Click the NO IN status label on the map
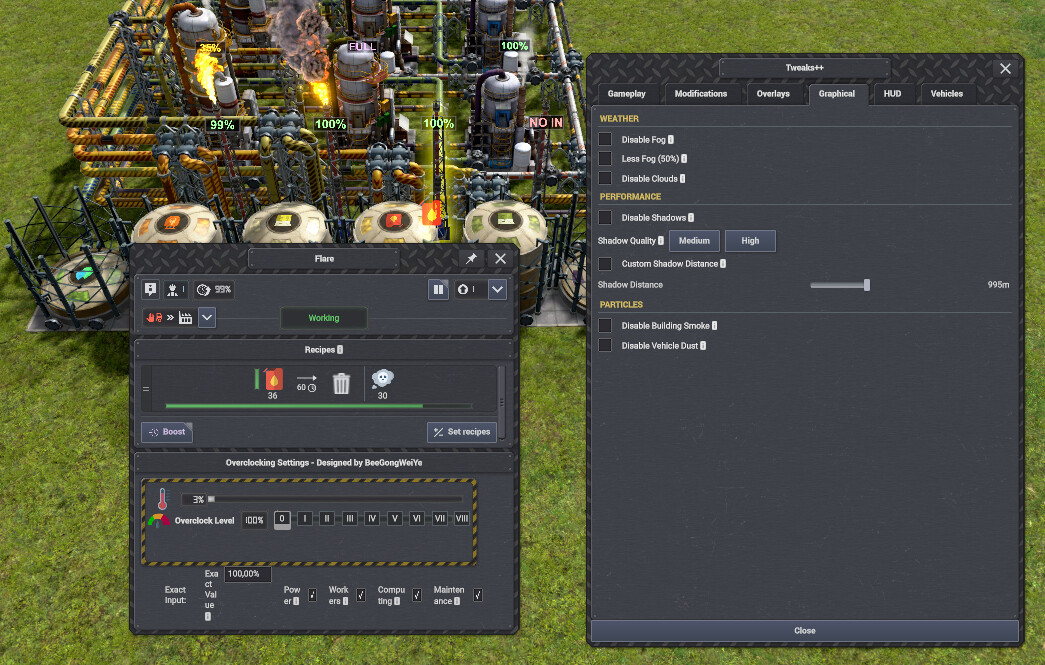 coord(546,123)
